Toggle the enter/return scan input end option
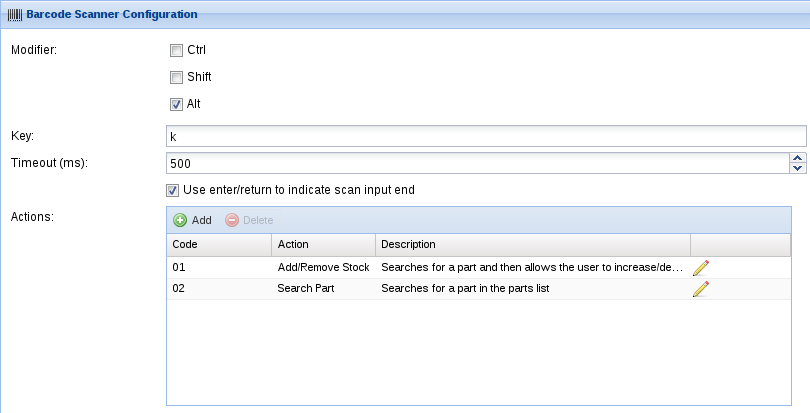Screen dimensions: 810x413 point(173,190)
